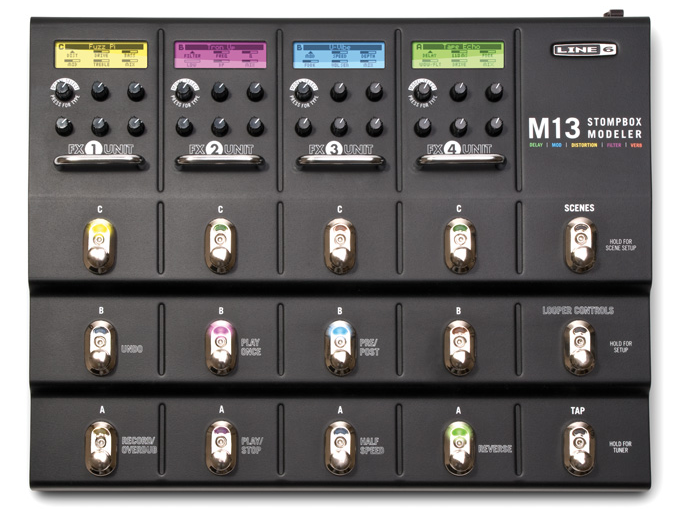The height and width of the screenshot is (509, 674).
Task: Tap the yellow Fuzz Pi display
Action: [101, 55]
